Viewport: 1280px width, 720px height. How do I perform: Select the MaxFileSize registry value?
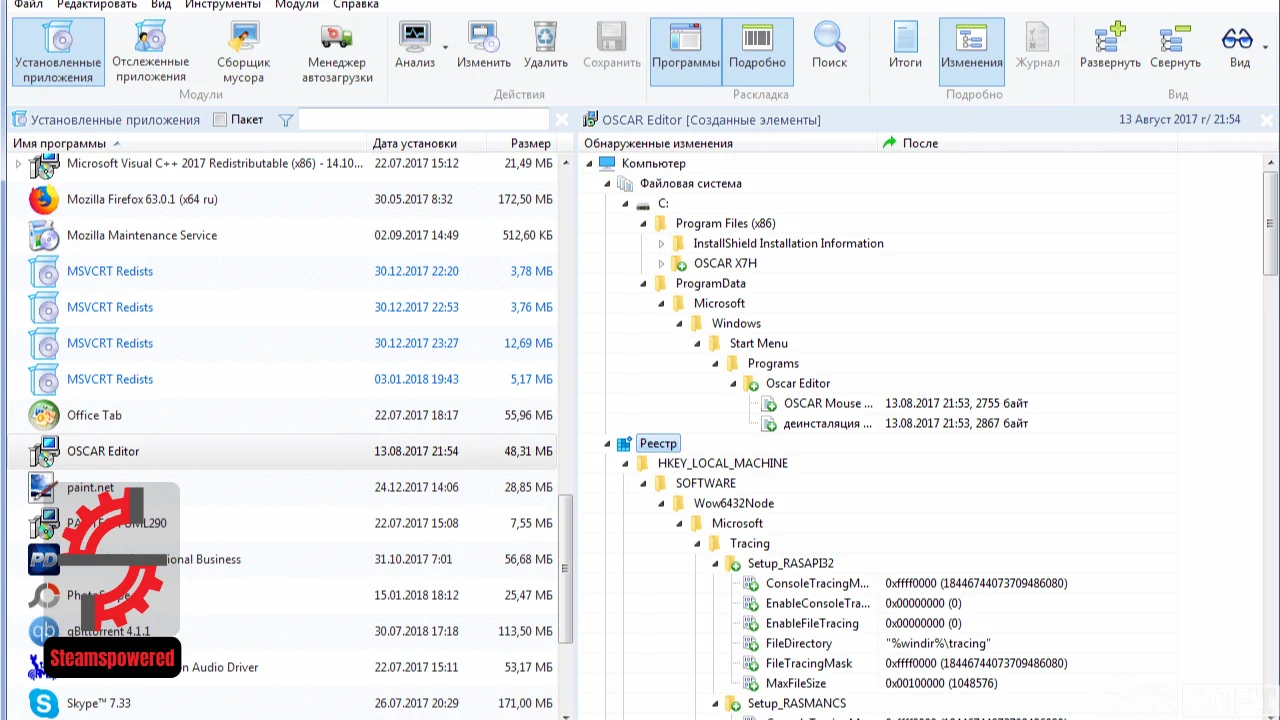tap(796, 683)
